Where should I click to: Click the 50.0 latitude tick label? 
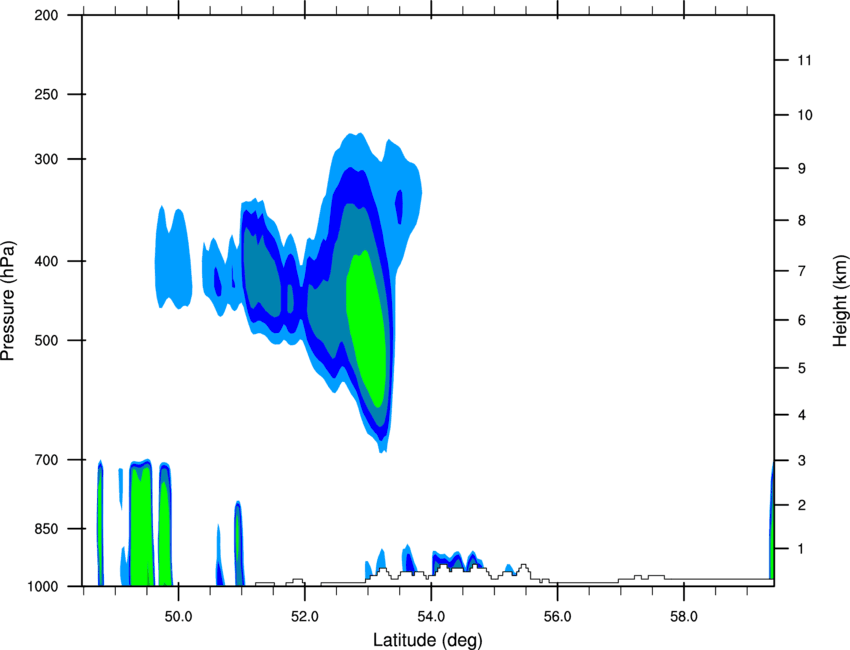[178, 617]
